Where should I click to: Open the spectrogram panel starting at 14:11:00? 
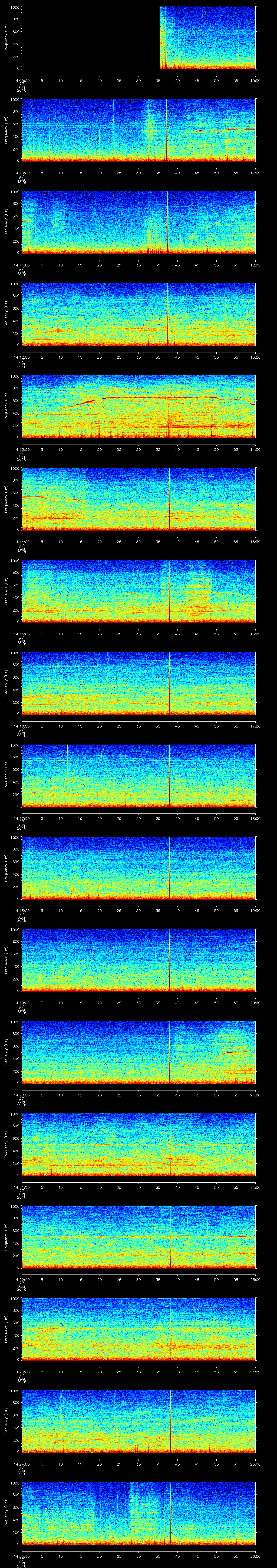coord(139,222)
